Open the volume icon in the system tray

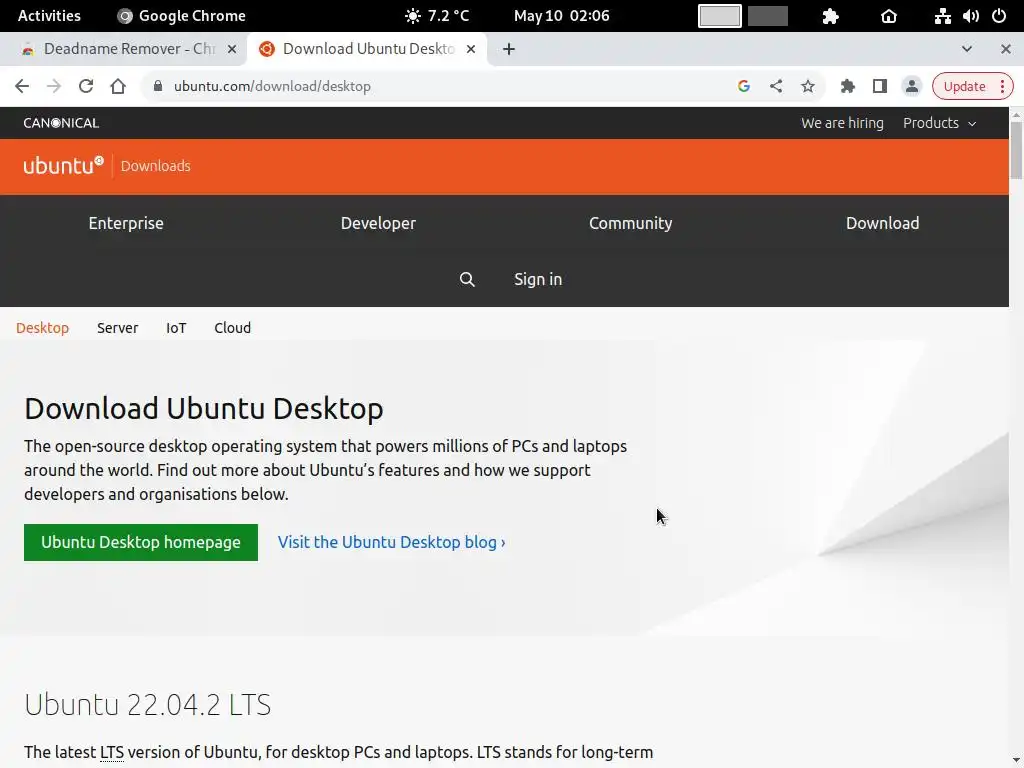click(970, 16)
